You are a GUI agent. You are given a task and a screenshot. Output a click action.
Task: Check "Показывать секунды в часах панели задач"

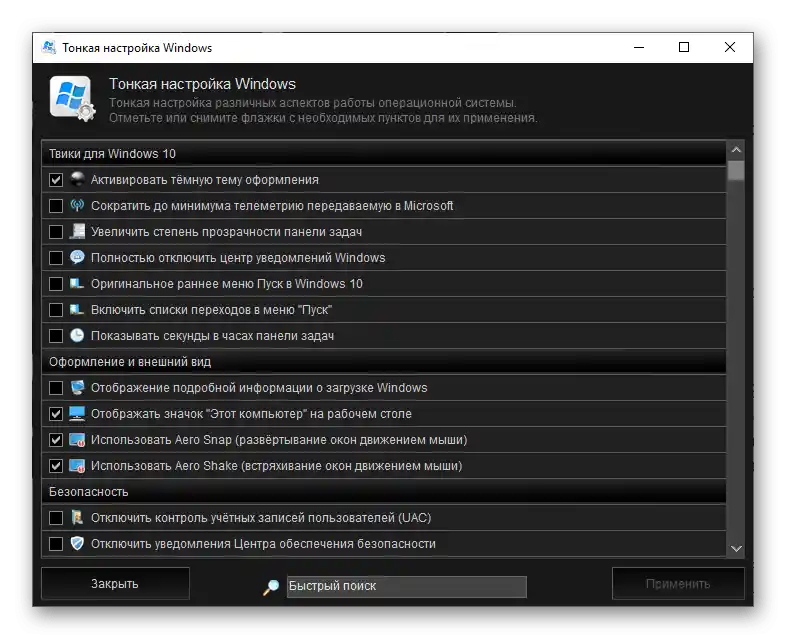point(56,335)
